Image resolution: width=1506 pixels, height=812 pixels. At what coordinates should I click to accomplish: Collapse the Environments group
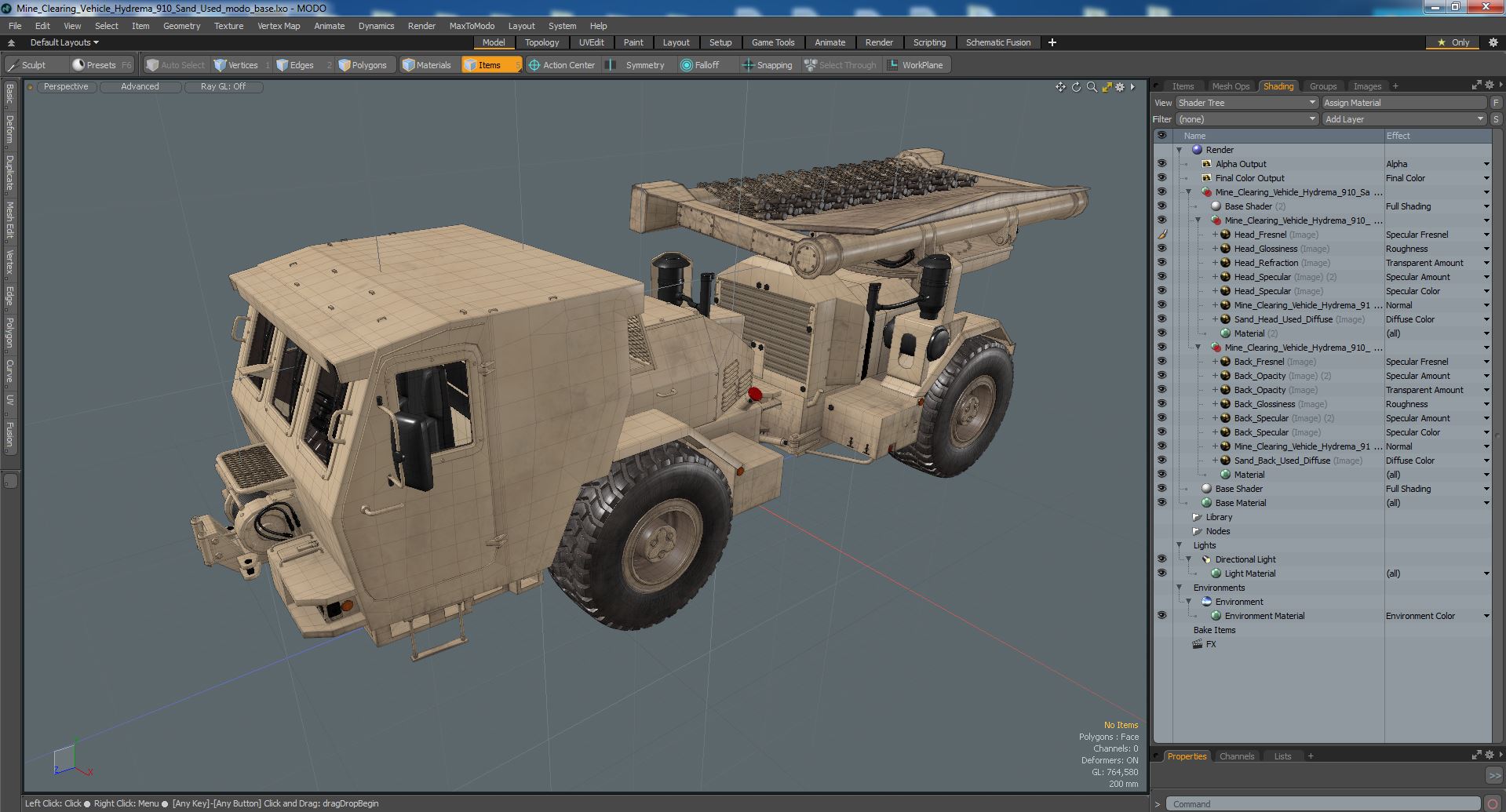[x=1179, y=588]
